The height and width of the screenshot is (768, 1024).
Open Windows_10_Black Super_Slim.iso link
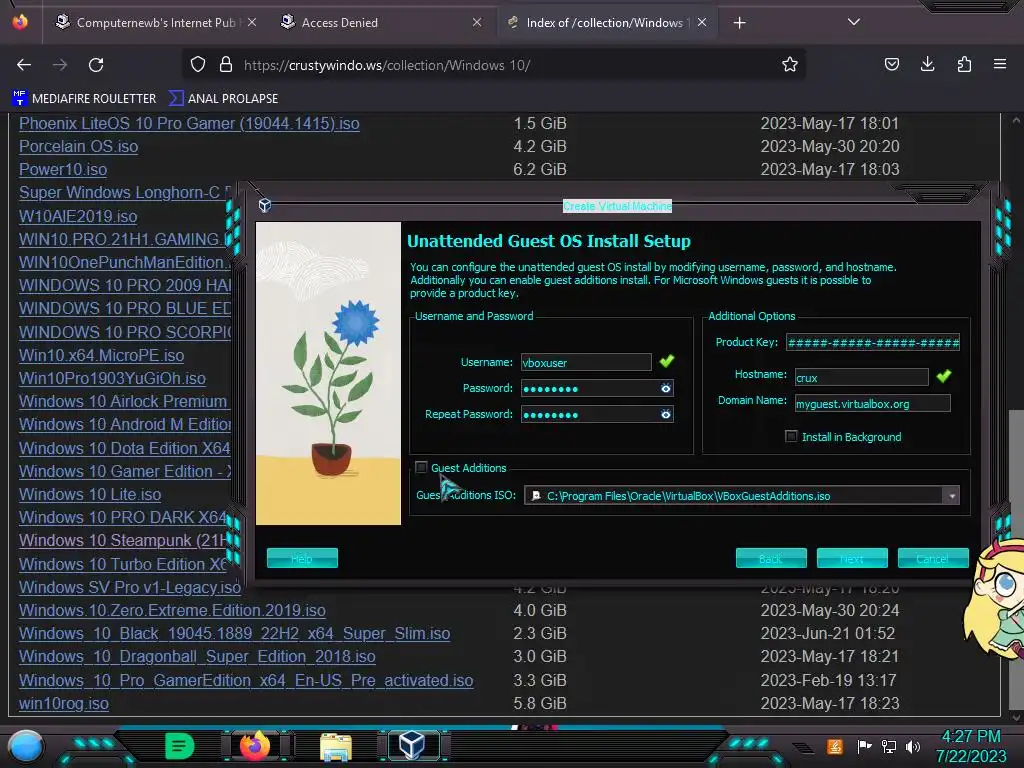(x=234, y=633)
